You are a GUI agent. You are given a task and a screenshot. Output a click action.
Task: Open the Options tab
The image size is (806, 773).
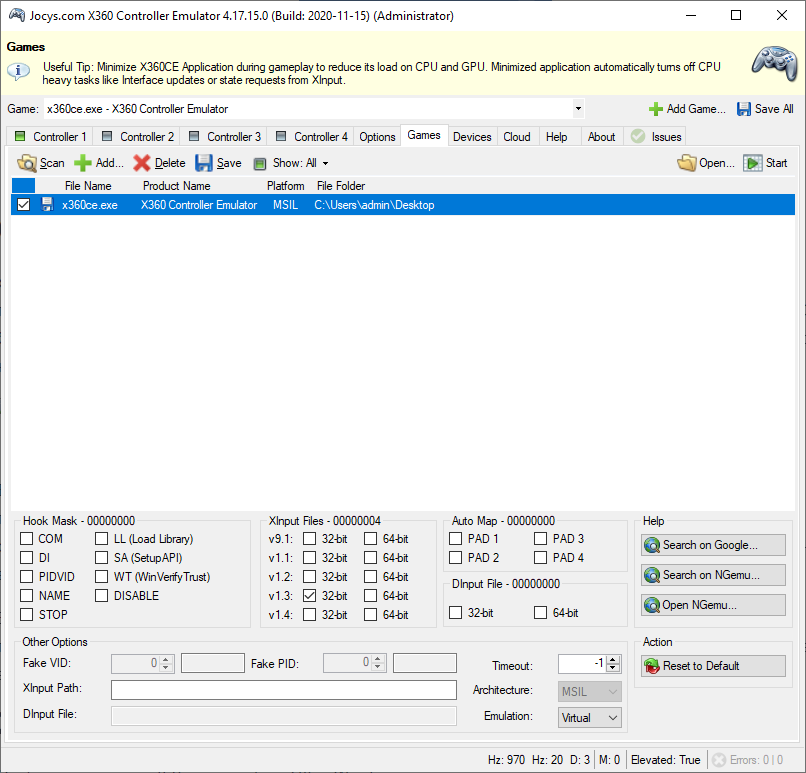[x=377, y=137]
